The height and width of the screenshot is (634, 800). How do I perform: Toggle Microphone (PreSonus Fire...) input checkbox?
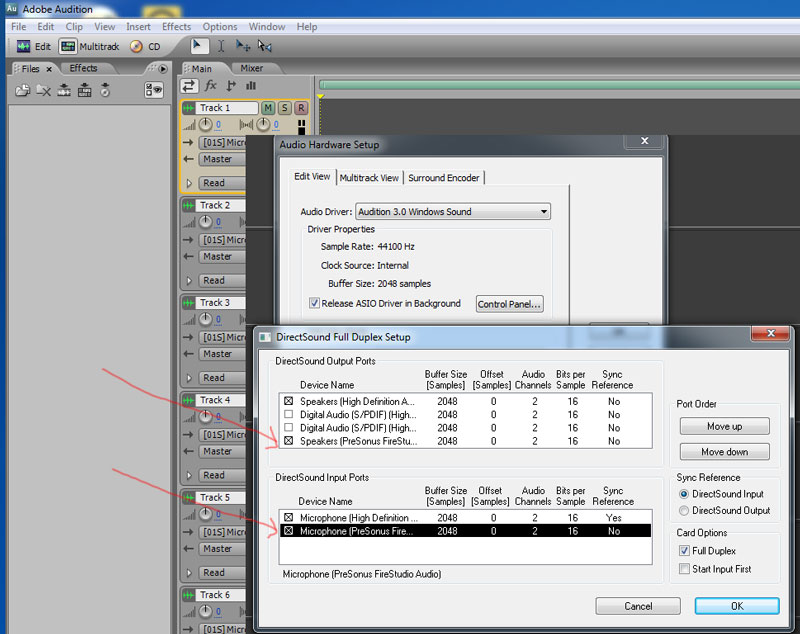point(289,530)
